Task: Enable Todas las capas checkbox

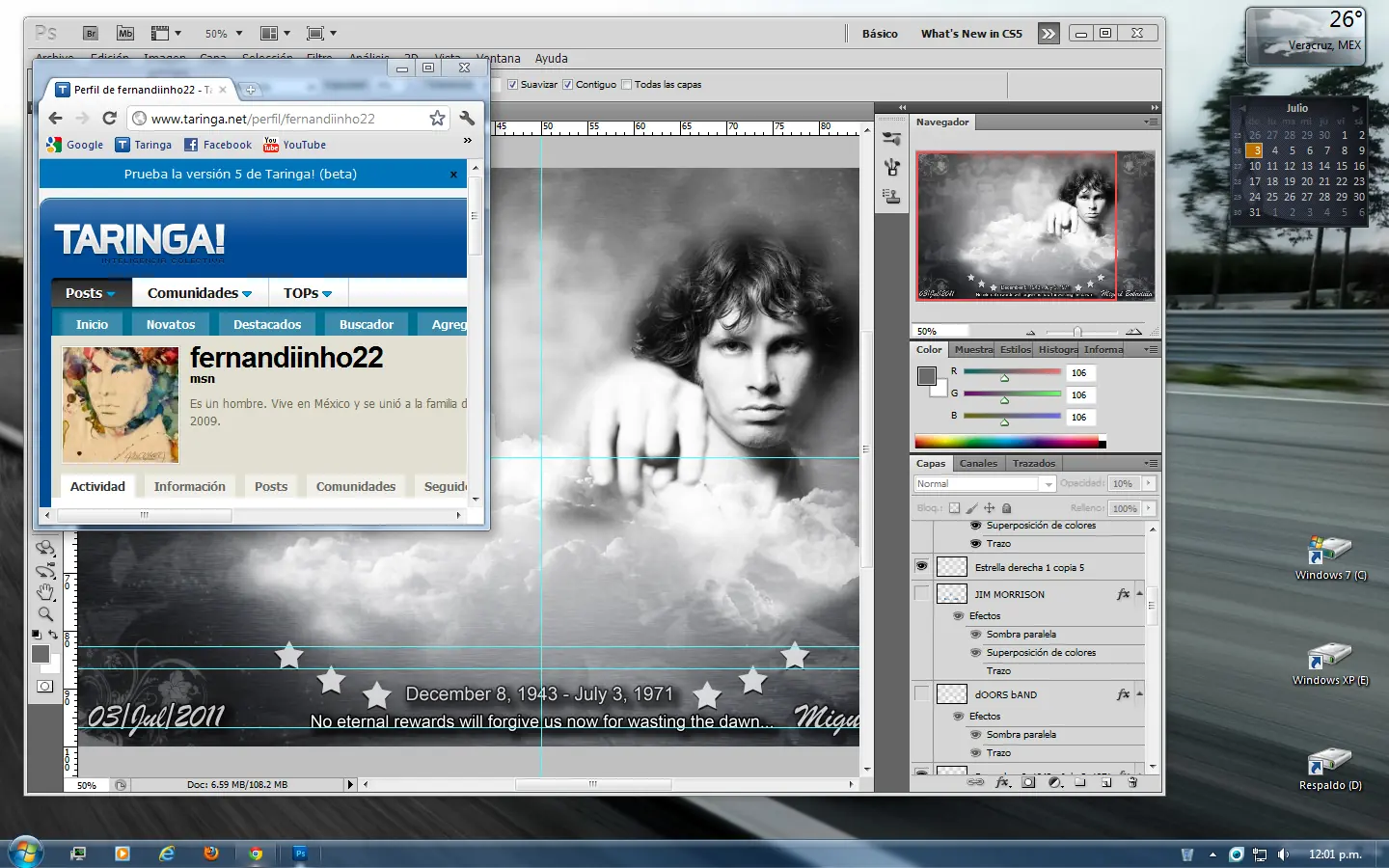Action: pyautogui.click(x=627, y=85)
